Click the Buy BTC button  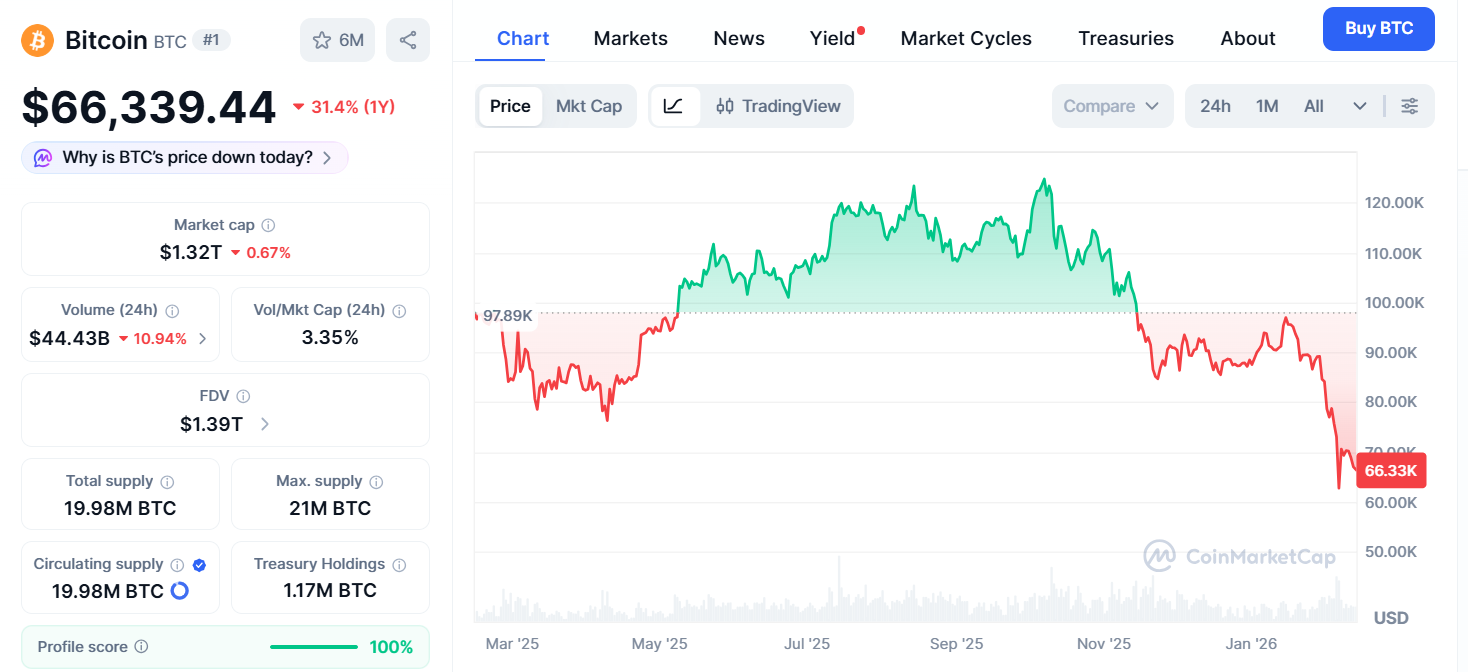pyautogui.click(x=1378, y=29)
